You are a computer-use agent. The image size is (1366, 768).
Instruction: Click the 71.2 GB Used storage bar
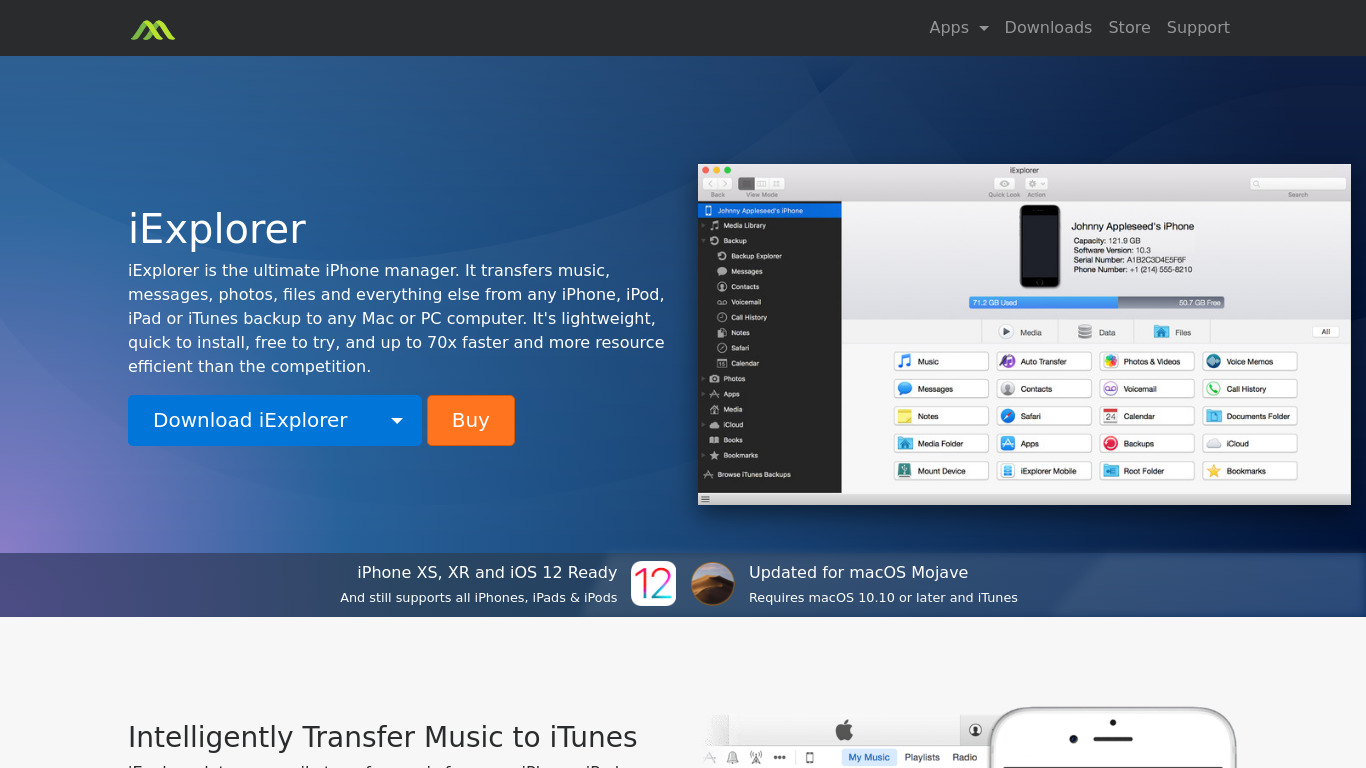point(1043,302)
